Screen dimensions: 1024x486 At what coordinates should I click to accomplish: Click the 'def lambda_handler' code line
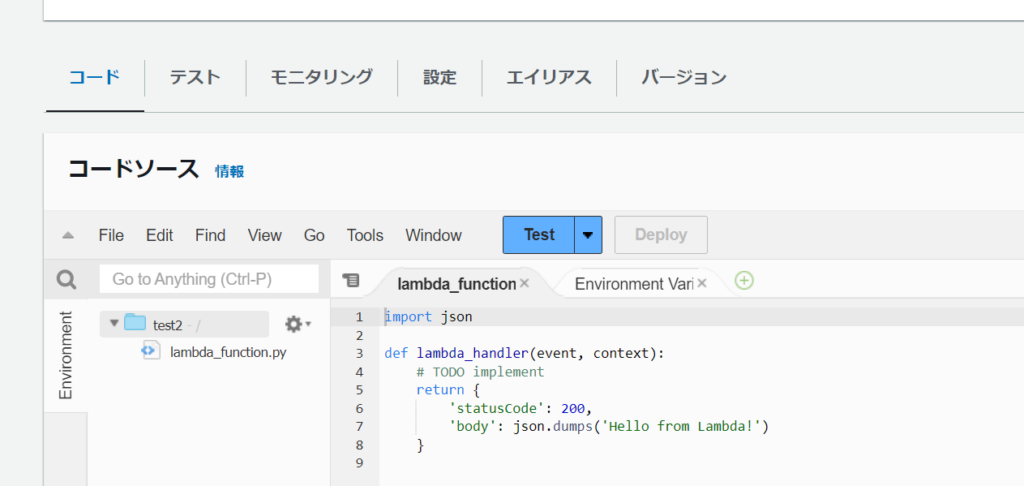524,354
